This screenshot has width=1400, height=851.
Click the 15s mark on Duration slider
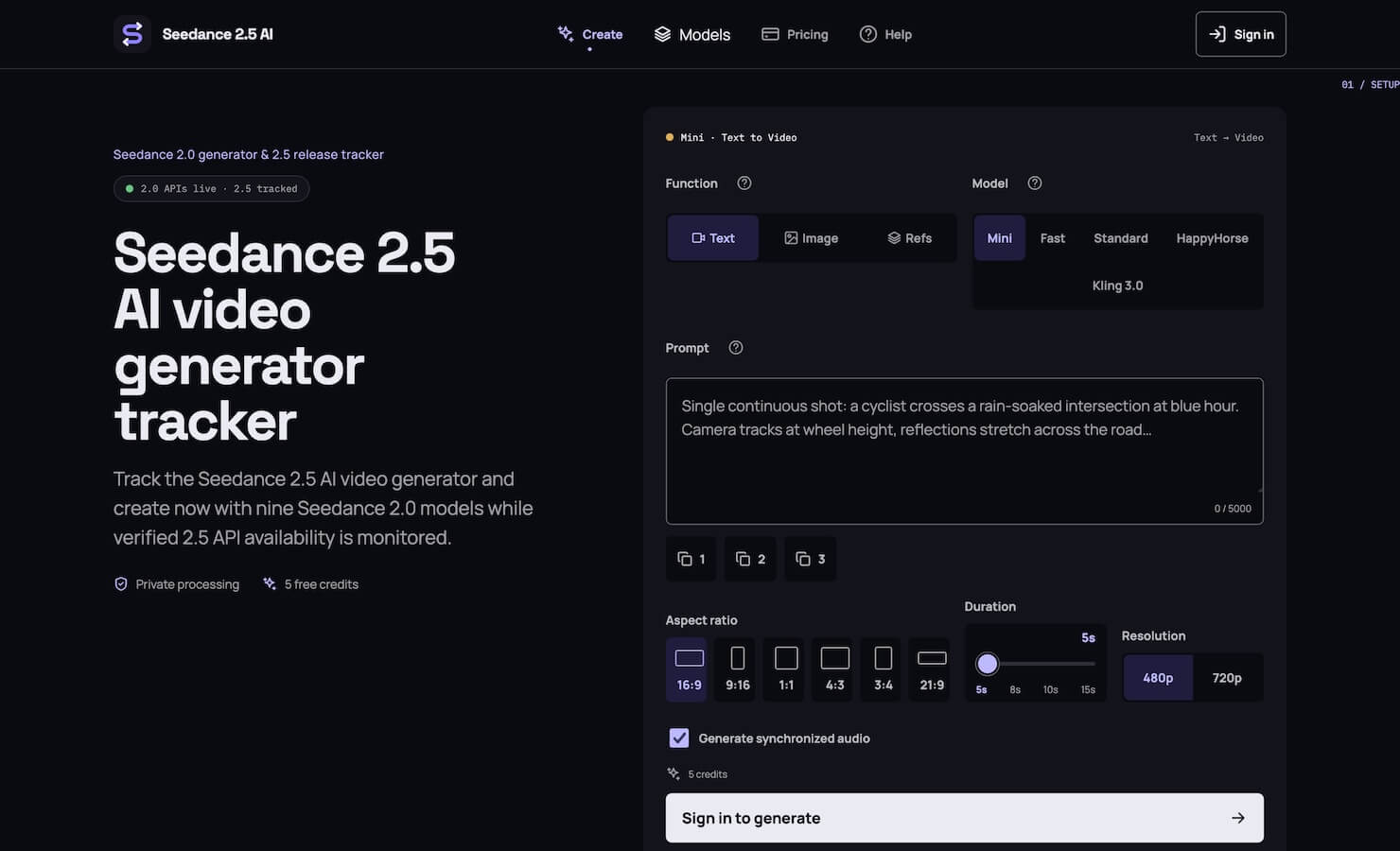pos(1088,690)
